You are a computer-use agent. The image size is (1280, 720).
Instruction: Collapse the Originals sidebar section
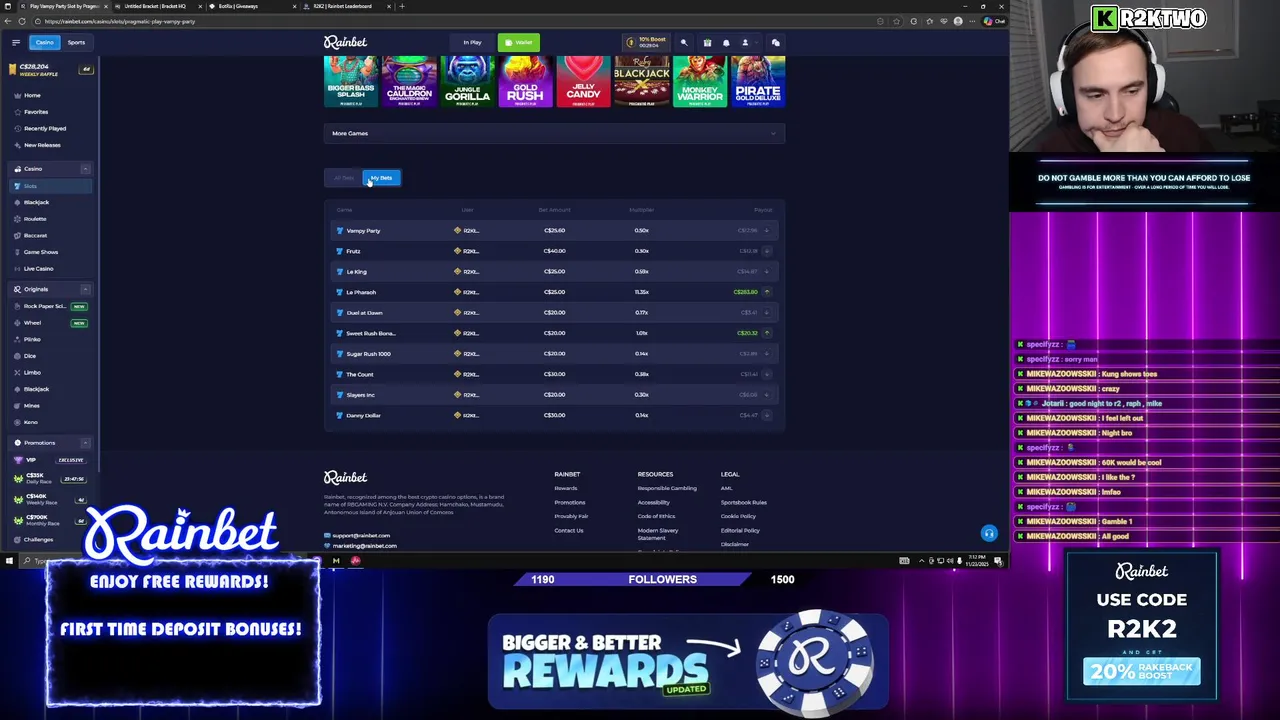coord(85,289)
